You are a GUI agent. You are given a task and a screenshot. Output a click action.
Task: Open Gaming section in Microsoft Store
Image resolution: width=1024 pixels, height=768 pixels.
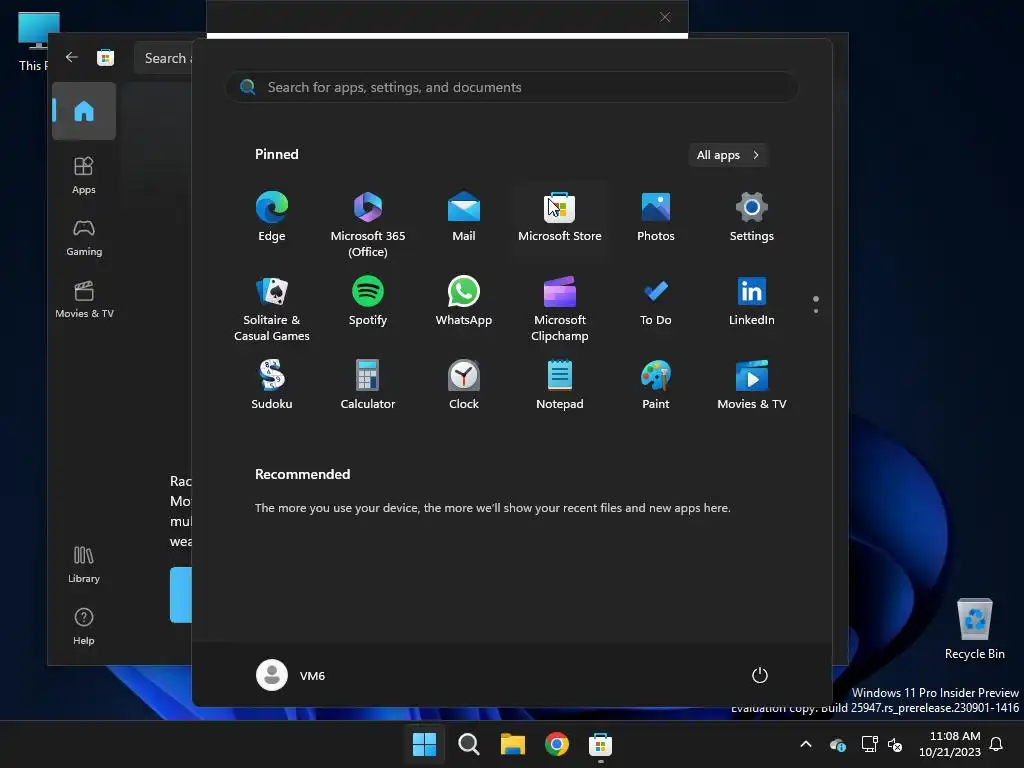[84, 237]
